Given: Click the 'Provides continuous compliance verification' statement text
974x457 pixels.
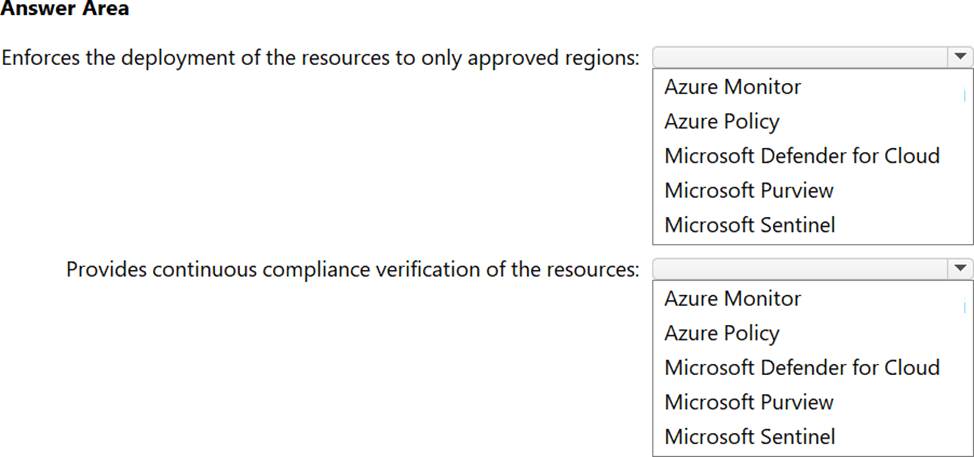Looking at the screenshot, I should pyautogui.click(x=352, y=269).
